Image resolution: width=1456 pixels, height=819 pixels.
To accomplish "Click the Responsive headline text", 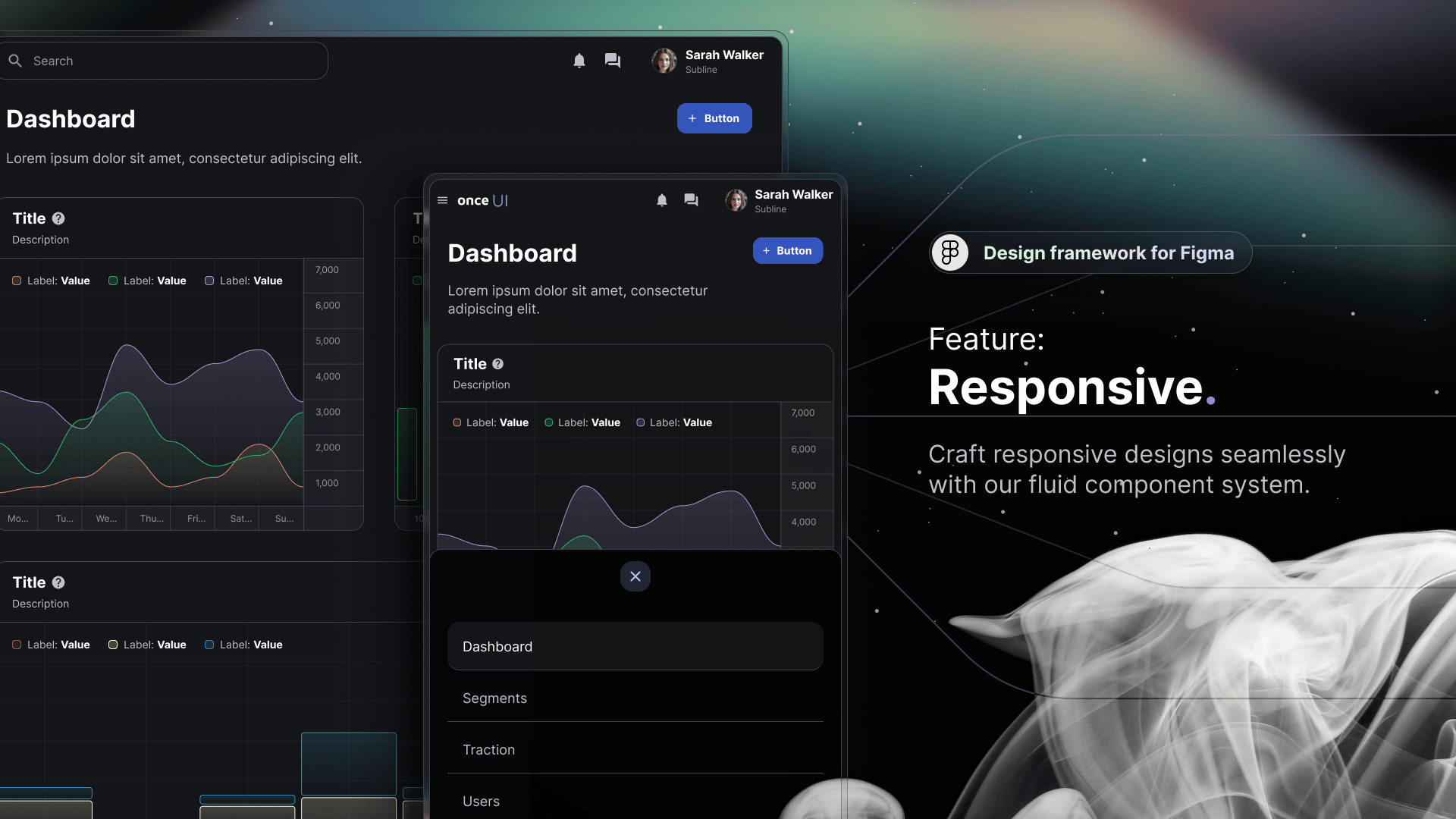I will 1072,388.
